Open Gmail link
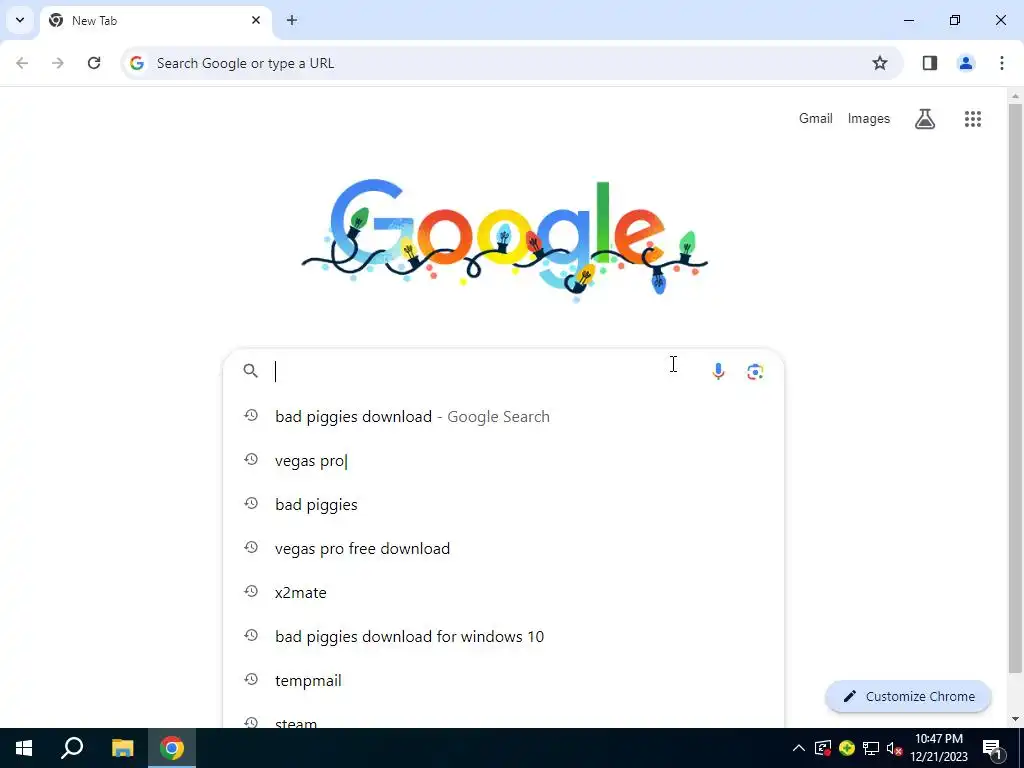Image resolution: width=1024 pixels, height=768 pixels. (816, 118)
